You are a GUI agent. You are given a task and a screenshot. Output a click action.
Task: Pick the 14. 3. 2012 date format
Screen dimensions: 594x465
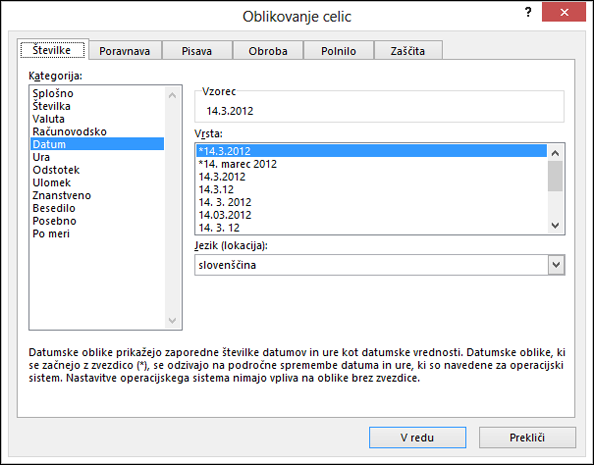point(372,202)
